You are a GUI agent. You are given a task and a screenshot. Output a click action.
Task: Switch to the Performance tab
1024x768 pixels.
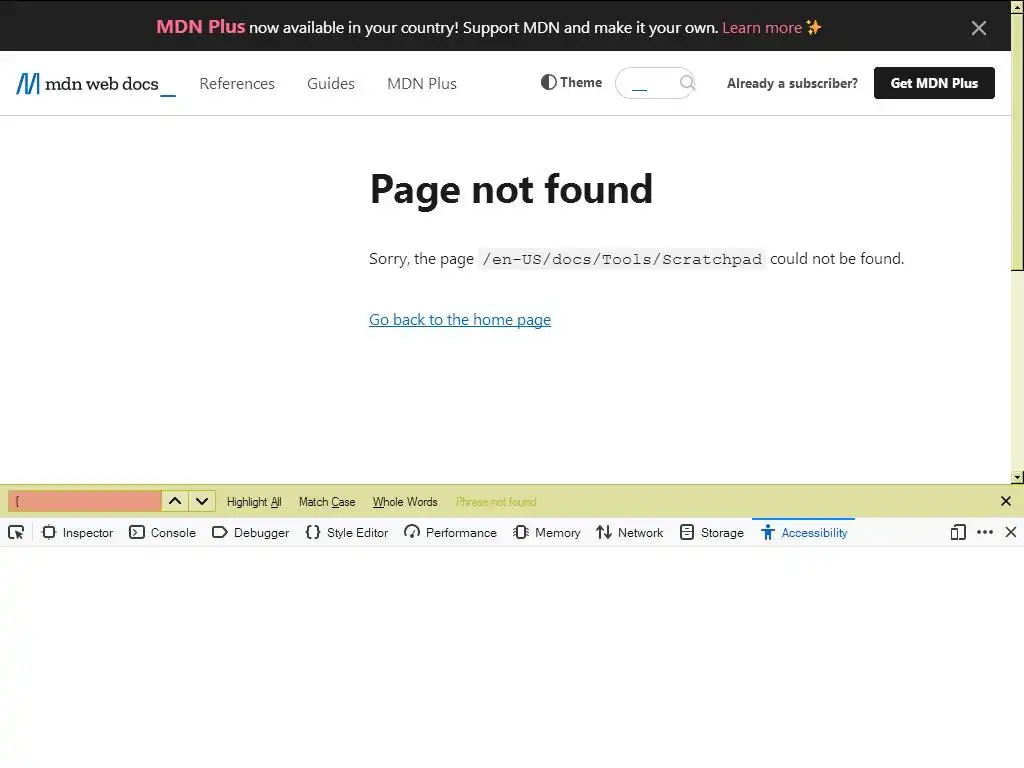point(451,533)
